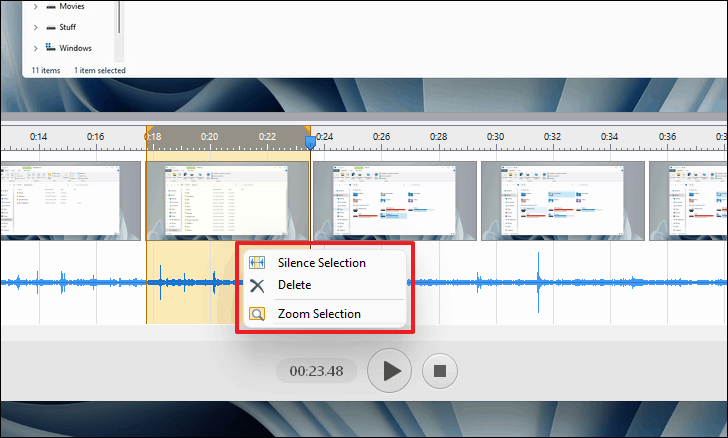Select the Windows drive in tree

75,48
